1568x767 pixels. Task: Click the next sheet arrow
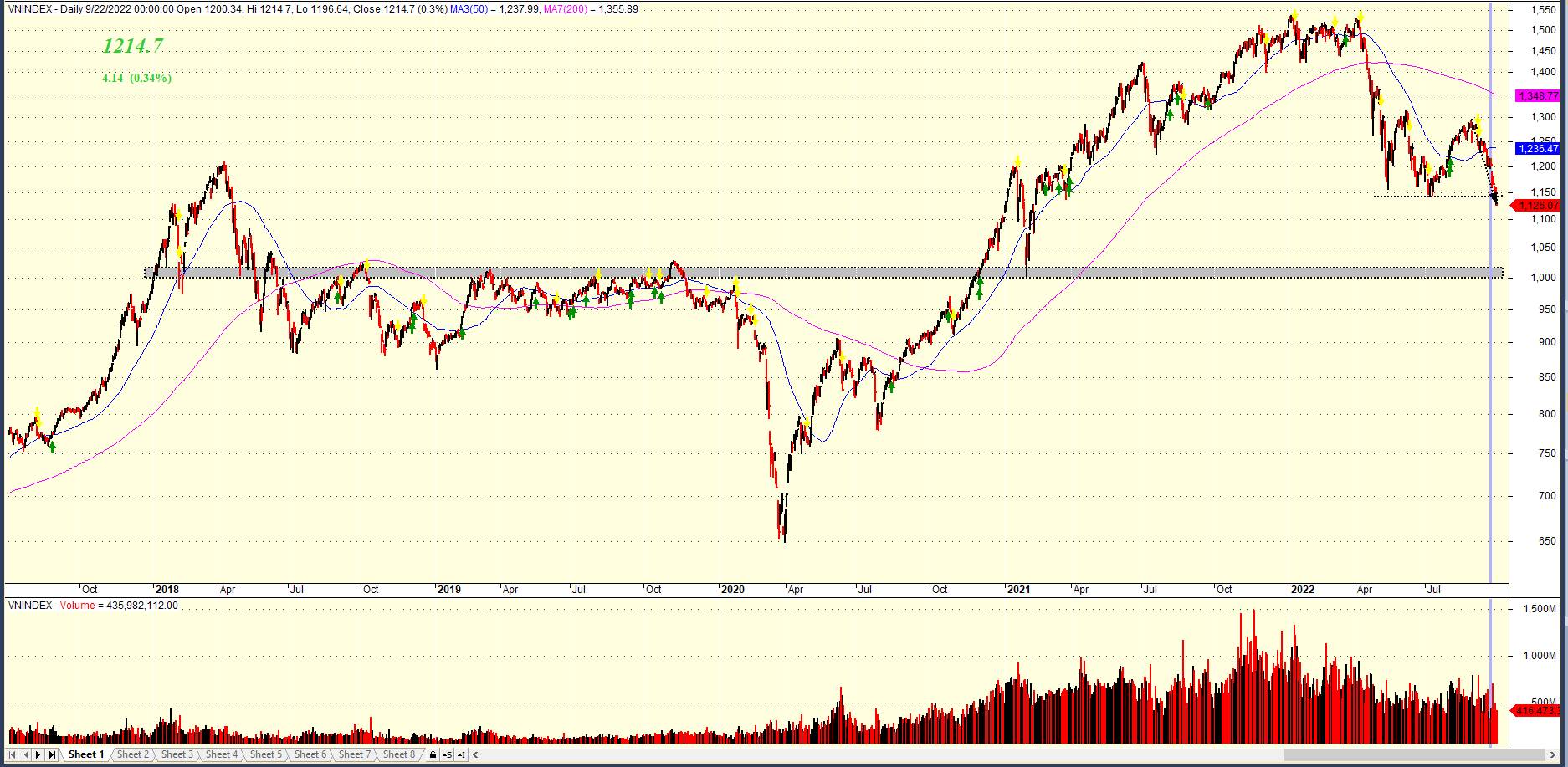pyautogui.click(x=38, y=754)
